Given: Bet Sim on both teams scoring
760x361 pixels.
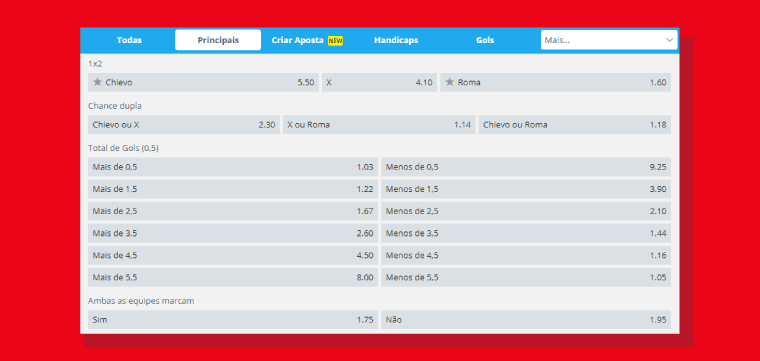Looking at the screenshot, I should pos(233,320).
